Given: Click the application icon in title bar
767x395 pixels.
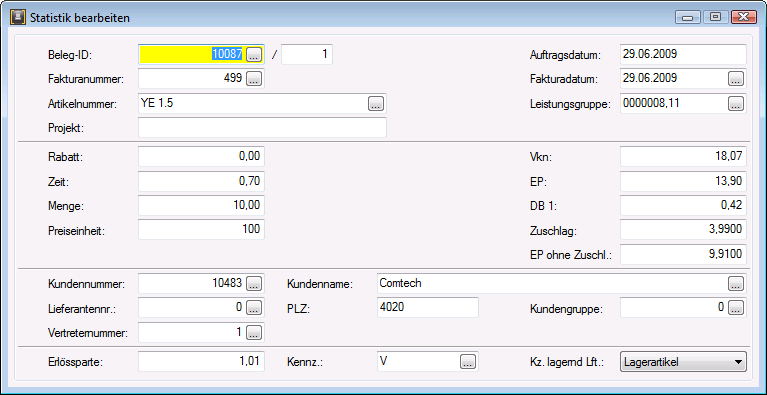Looking at the screenshot, I should pyautogui.click(x=18, y=18).
